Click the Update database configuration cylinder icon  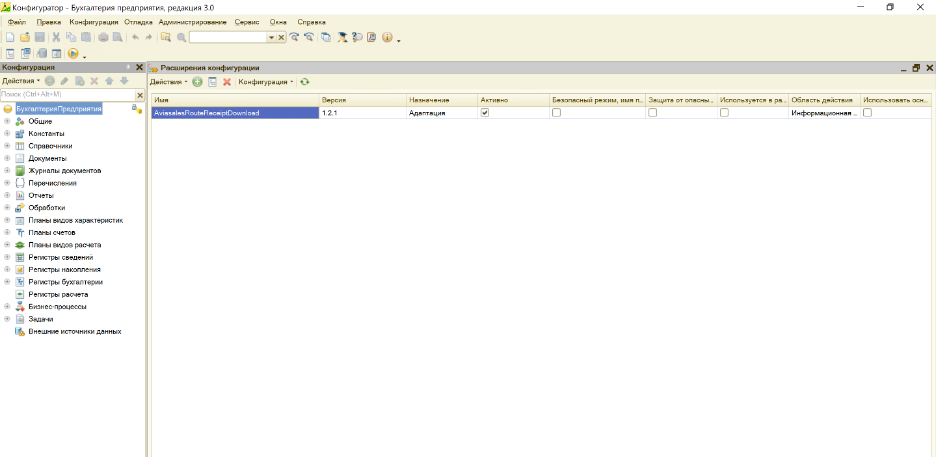click(x=42, y=54)
